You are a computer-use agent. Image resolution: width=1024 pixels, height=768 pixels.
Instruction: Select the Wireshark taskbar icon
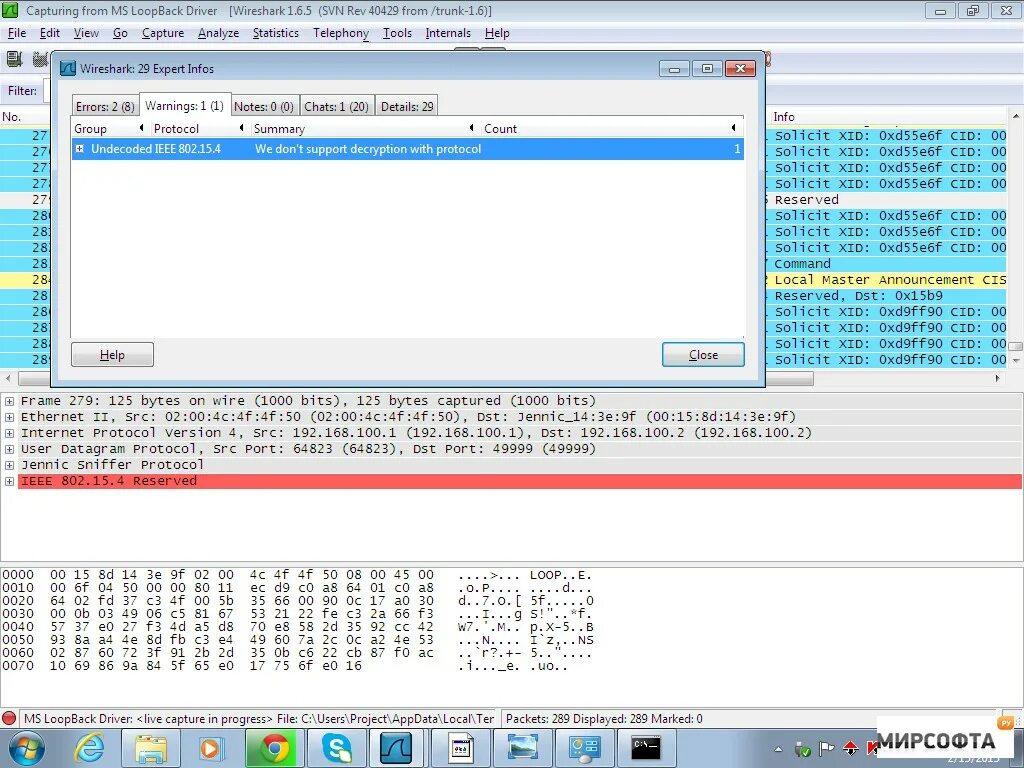coord(396,748)
